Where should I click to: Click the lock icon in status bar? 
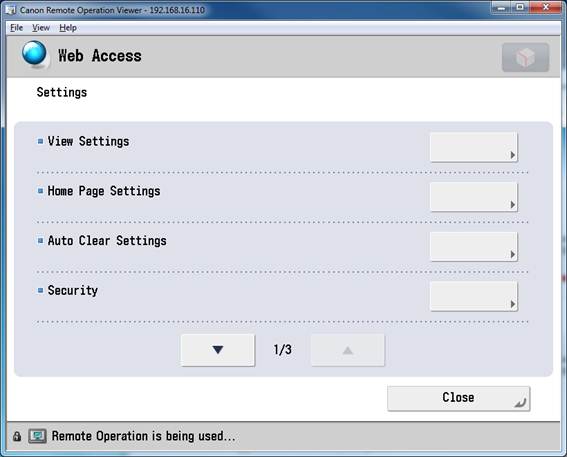coord(17,436)
